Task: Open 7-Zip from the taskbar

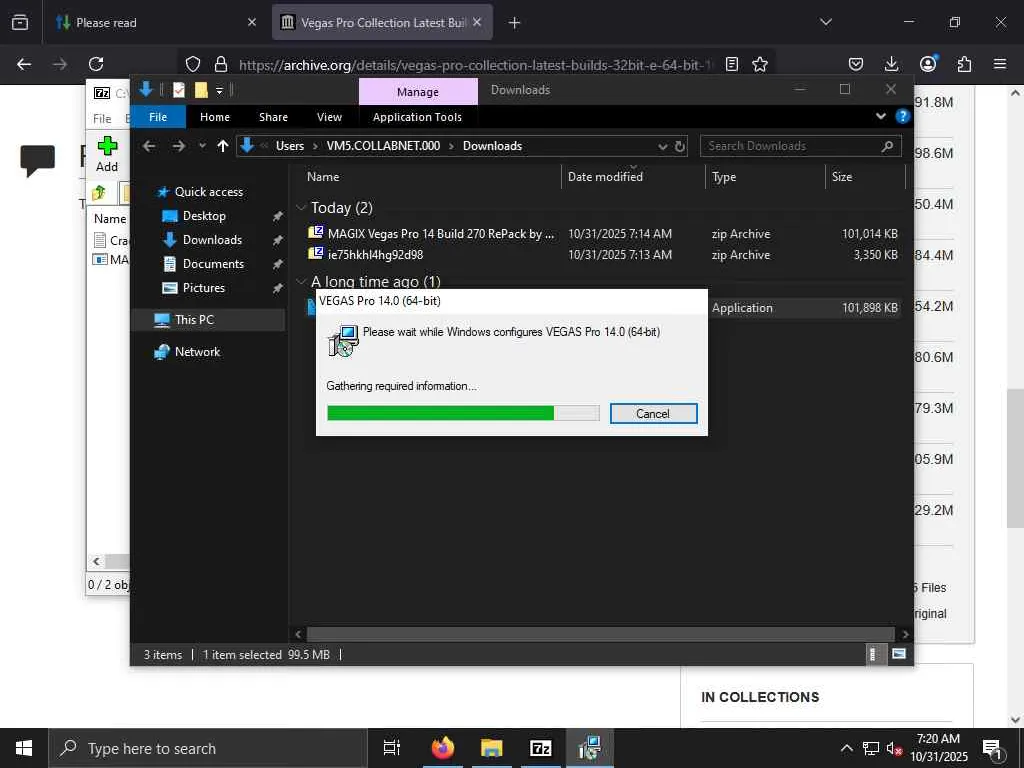Action: point(540,748)
